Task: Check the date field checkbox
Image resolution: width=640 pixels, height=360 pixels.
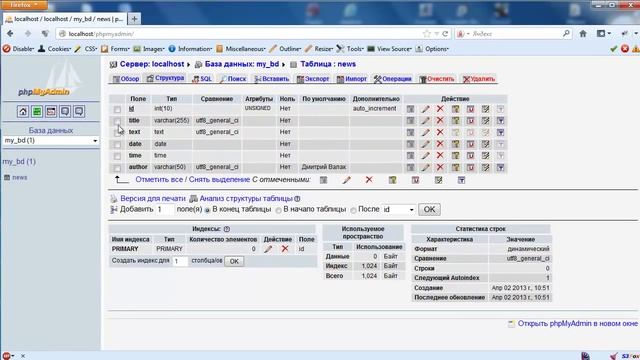Action: click(x=118, y=144)
